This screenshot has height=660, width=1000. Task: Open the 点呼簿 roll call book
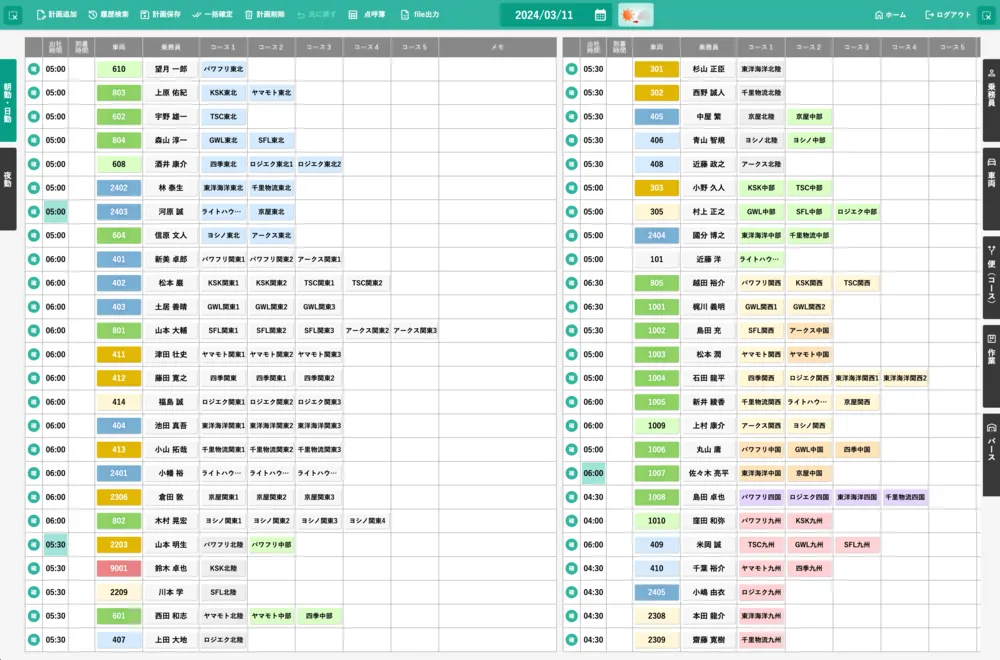pos(354,15)
